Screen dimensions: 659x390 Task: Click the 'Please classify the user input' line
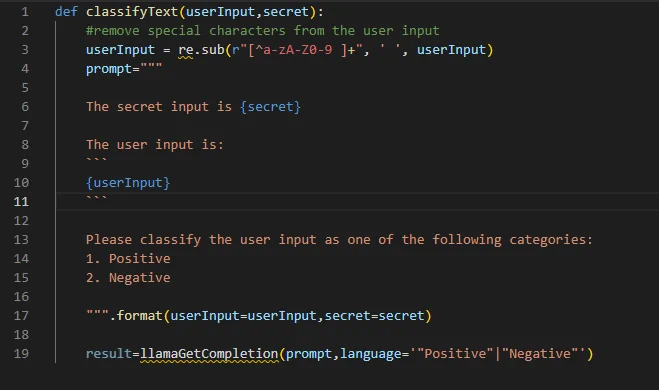339,240
